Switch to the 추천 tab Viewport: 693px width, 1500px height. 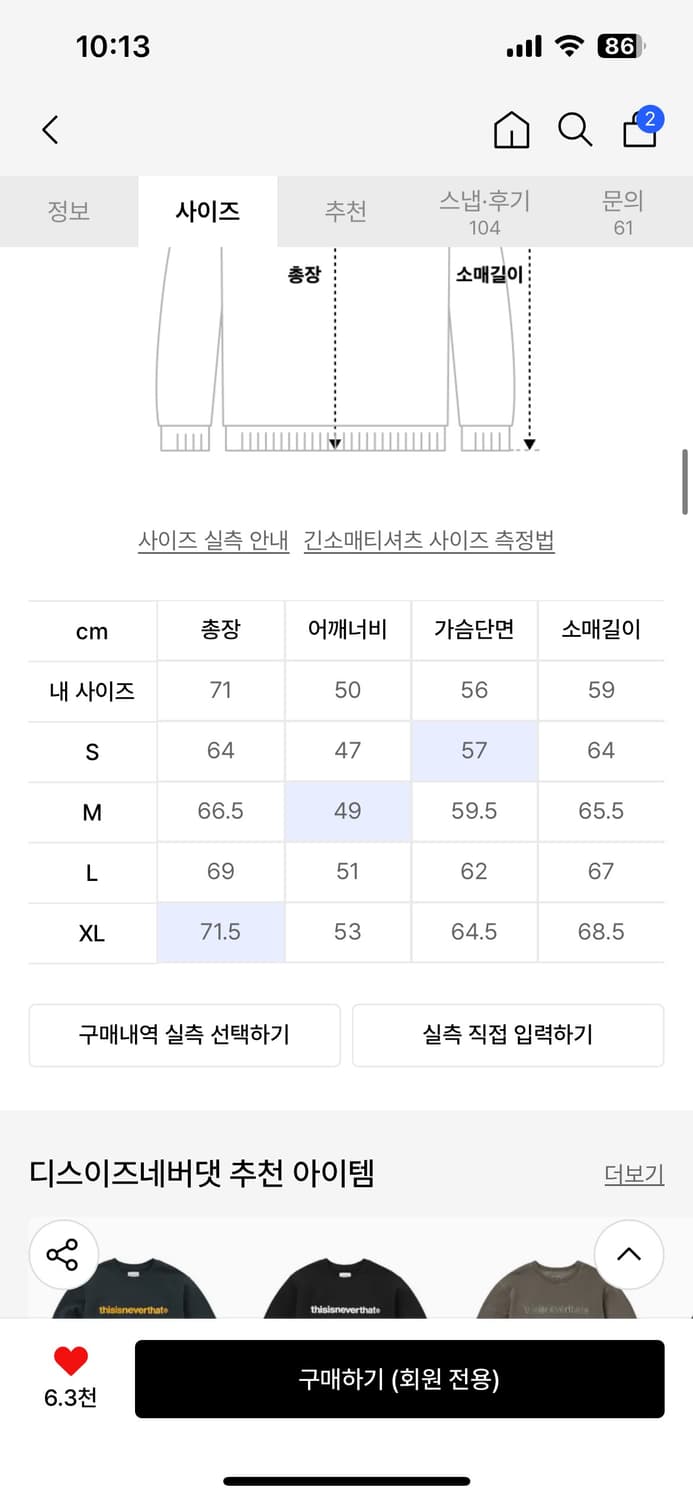[x=346, y=211]
